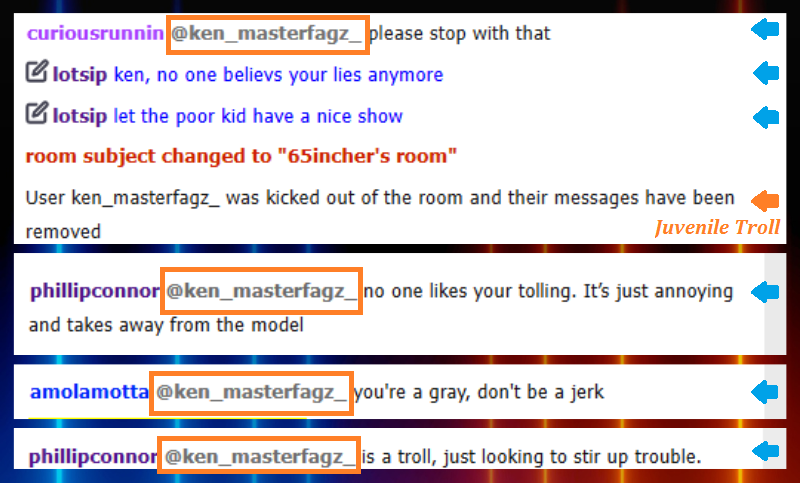Image resolution: width=800 pixels, height=483 pixels.
Task: Click edit note icon before second lotsip message
Action: (37, 113)
